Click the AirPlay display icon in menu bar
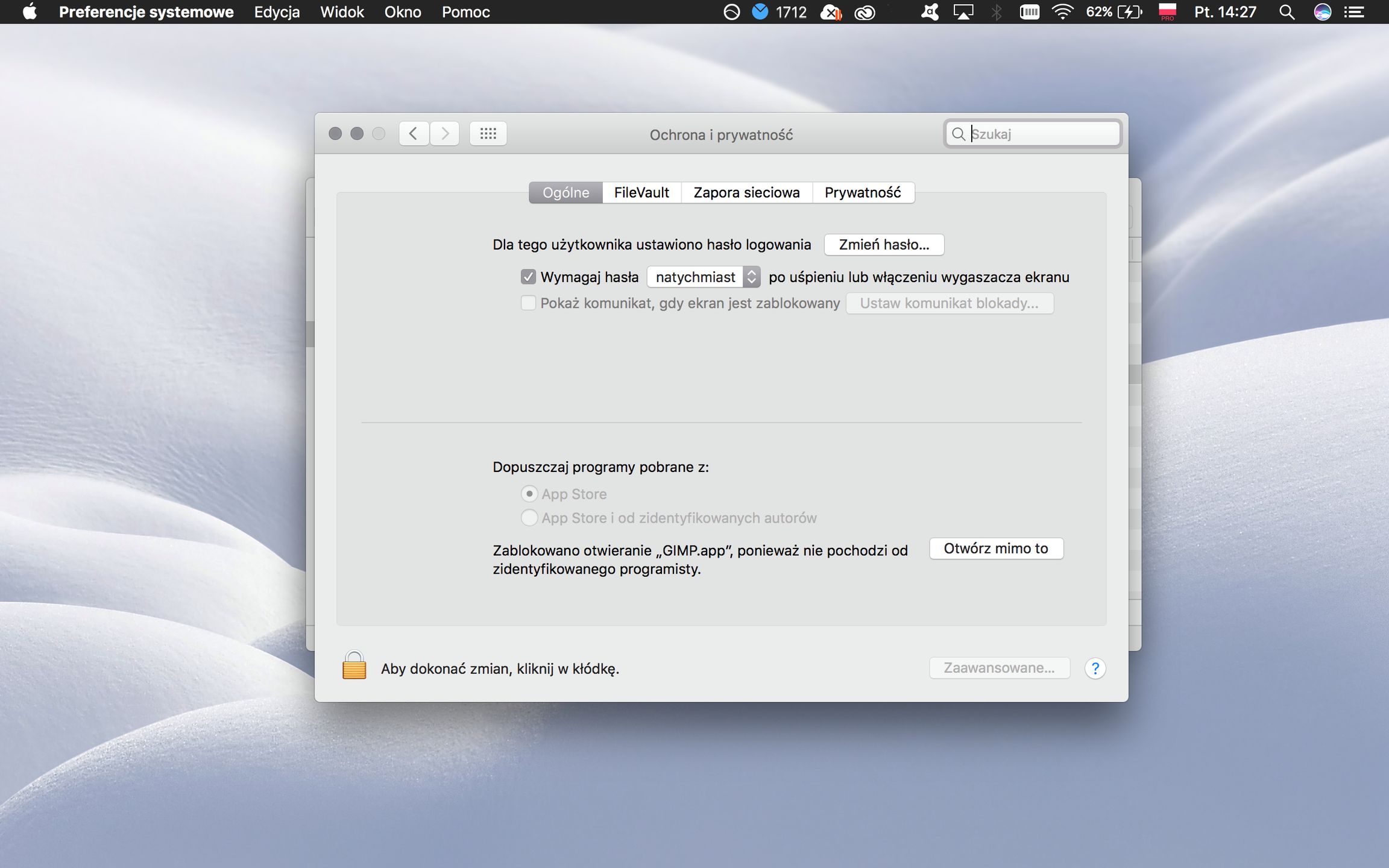The image size is (1389, 868). 963,12
